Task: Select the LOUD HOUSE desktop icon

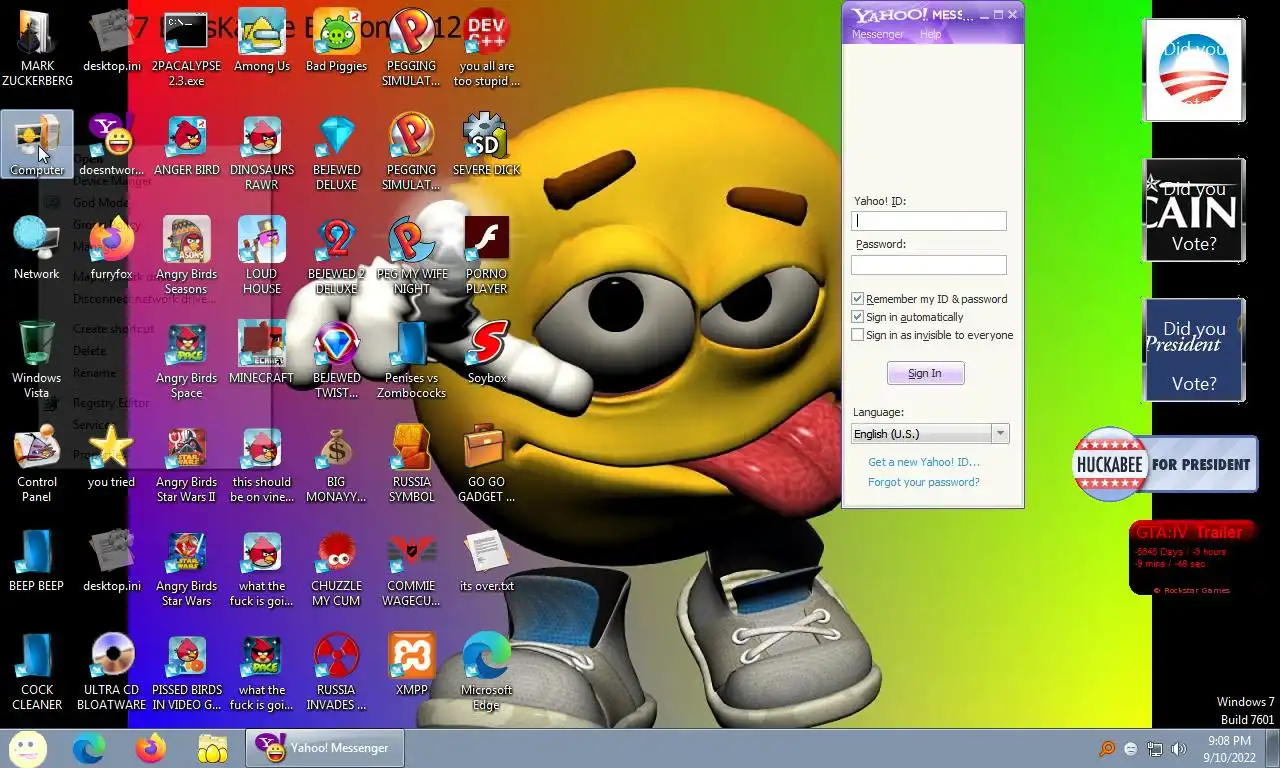Action: (262, 256)
